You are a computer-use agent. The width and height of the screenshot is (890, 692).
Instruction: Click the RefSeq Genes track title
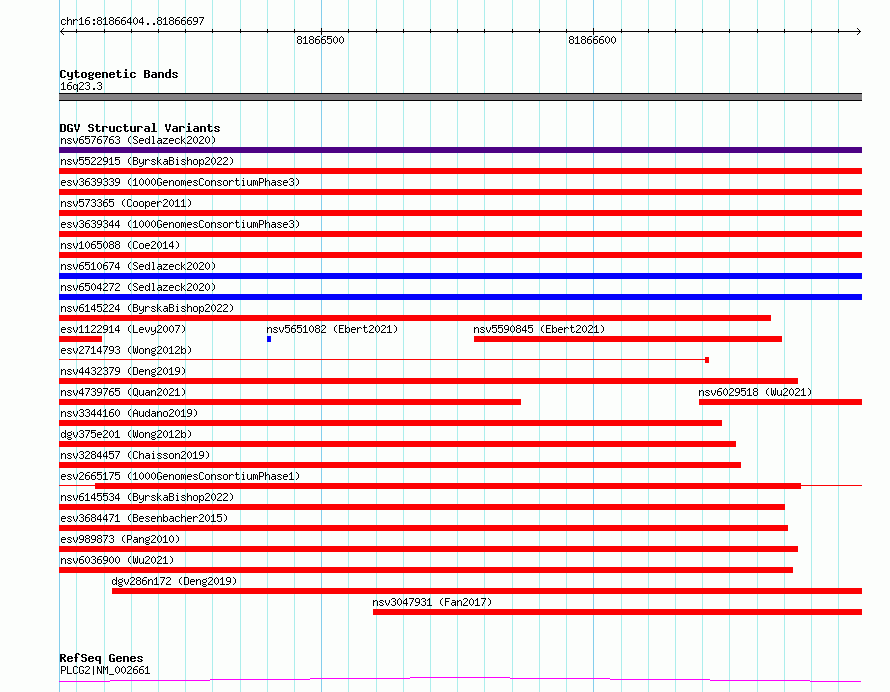point(101,659)
